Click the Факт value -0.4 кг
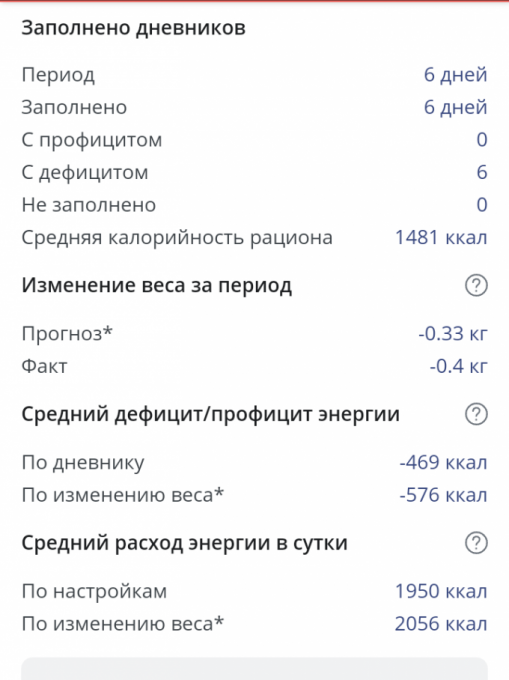 click(x=458, y=366)
